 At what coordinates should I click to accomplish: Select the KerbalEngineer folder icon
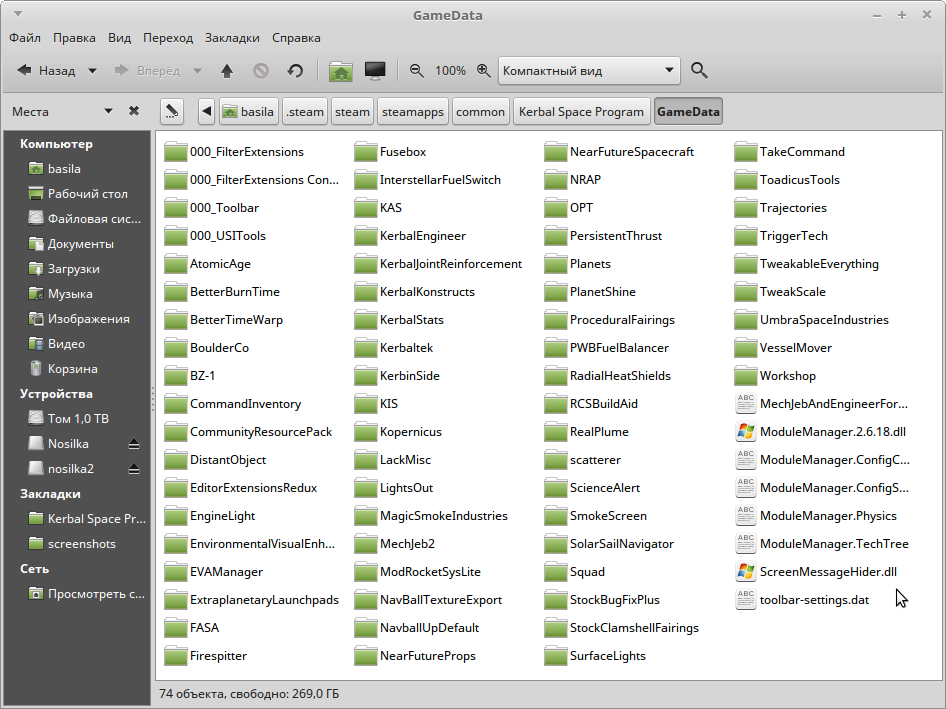tap(366, 235)
